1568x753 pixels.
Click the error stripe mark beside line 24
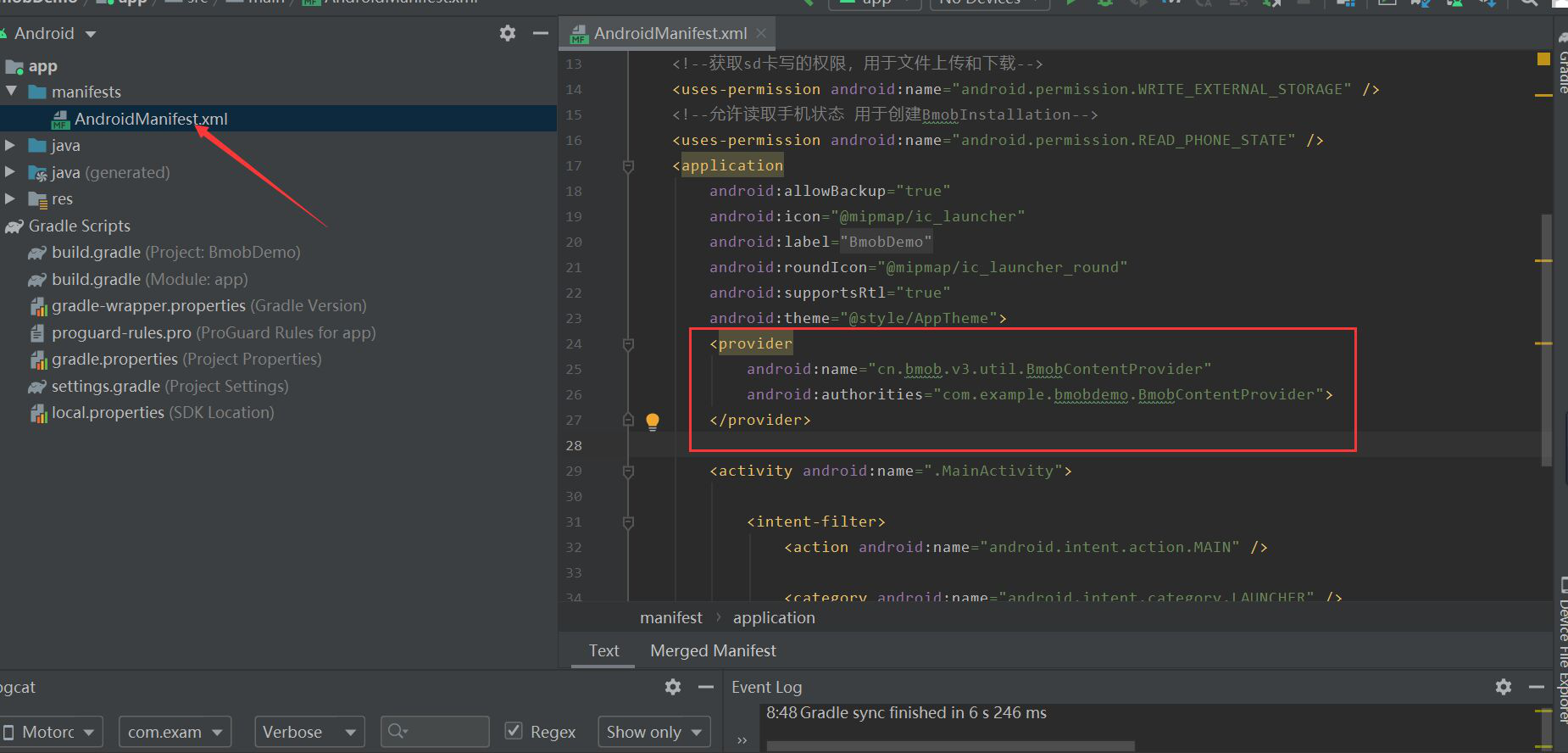[1543, 343]
